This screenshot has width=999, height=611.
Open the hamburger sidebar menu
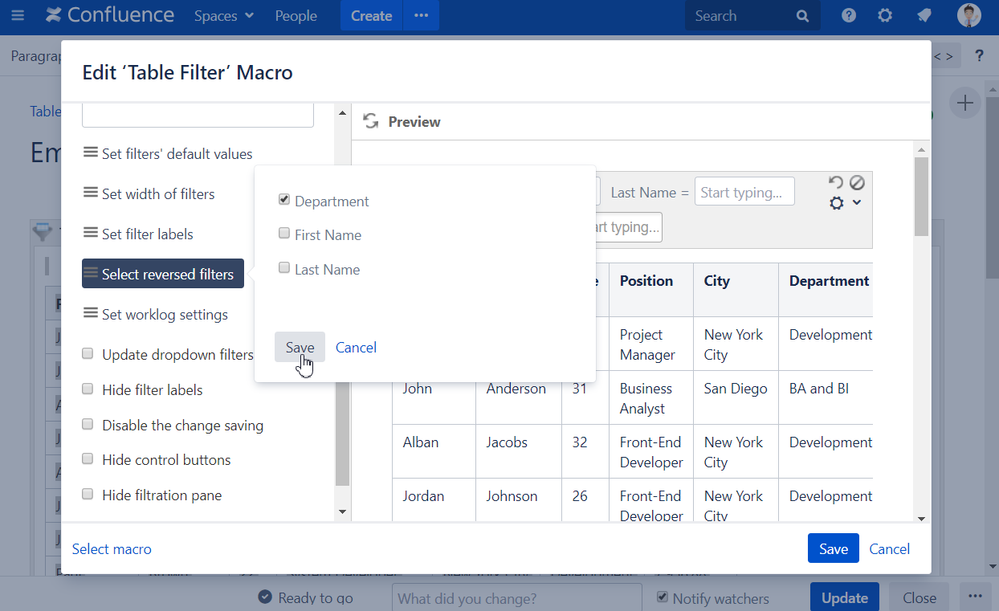[17, 15]
